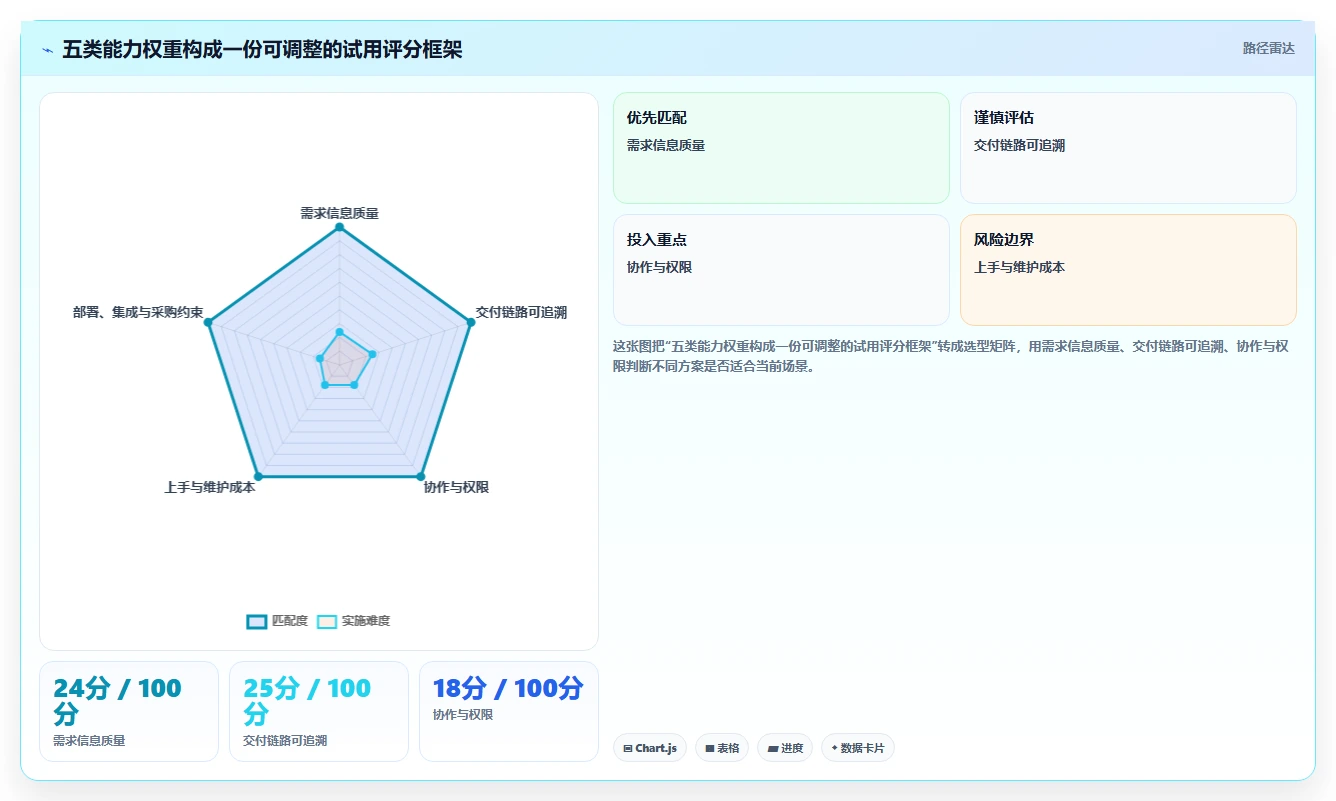This screenshot has height=801, width=1336.
Task: Click the 匹配度 legend color box
Action: coord(257,621)
